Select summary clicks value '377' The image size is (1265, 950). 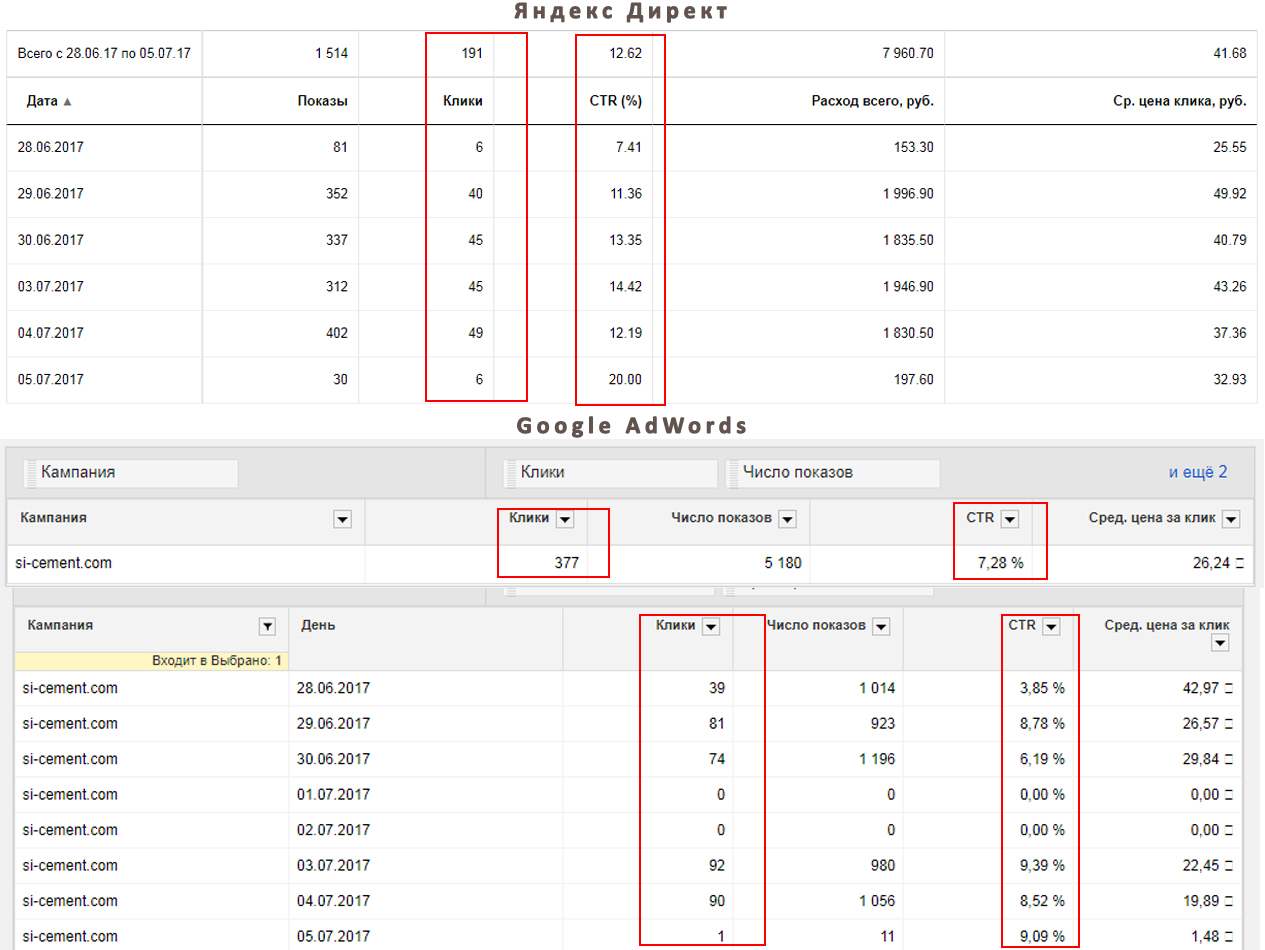point(568,563)
